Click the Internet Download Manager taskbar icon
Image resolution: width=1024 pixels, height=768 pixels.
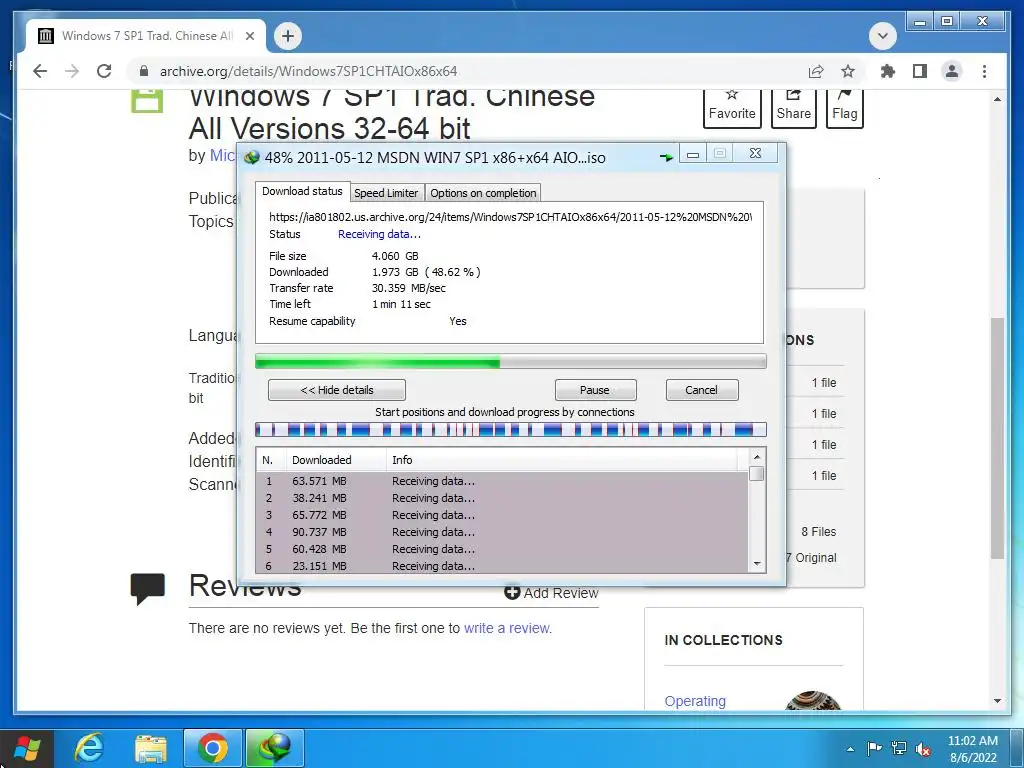[275, 748]
